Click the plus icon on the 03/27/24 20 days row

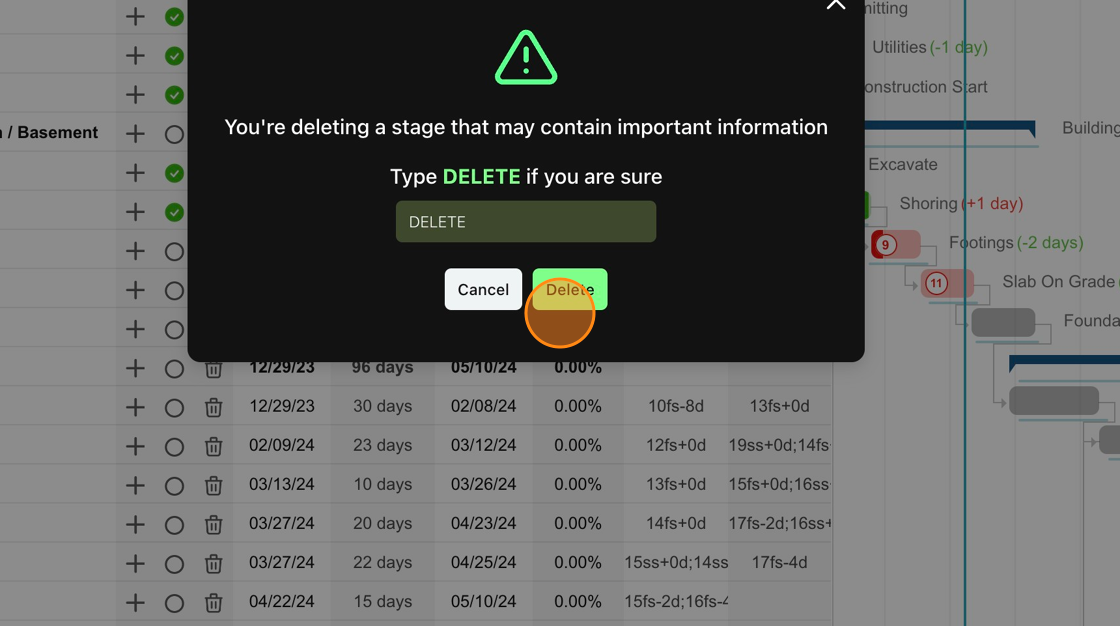coord(135,525)
